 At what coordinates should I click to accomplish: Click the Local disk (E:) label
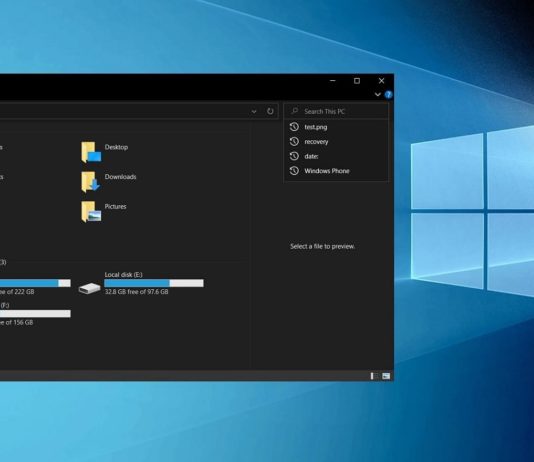(x=124, y=274)
